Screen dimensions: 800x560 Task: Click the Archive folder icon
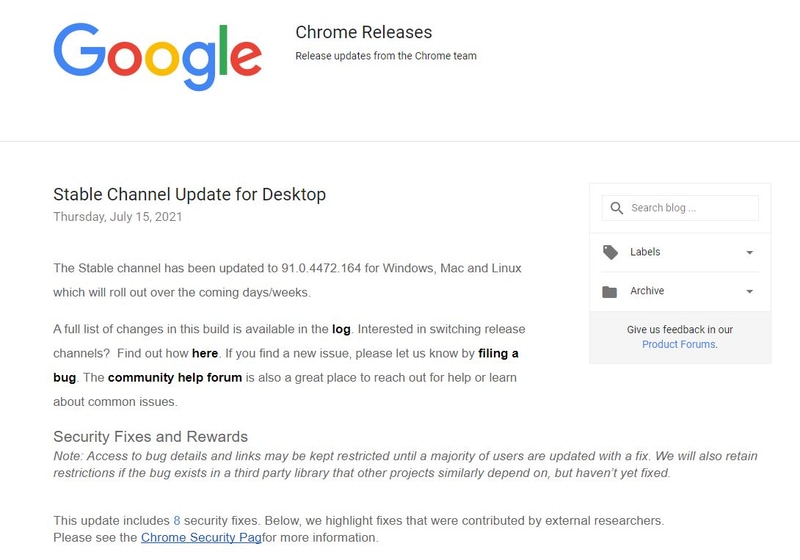(x=610, y=292)
